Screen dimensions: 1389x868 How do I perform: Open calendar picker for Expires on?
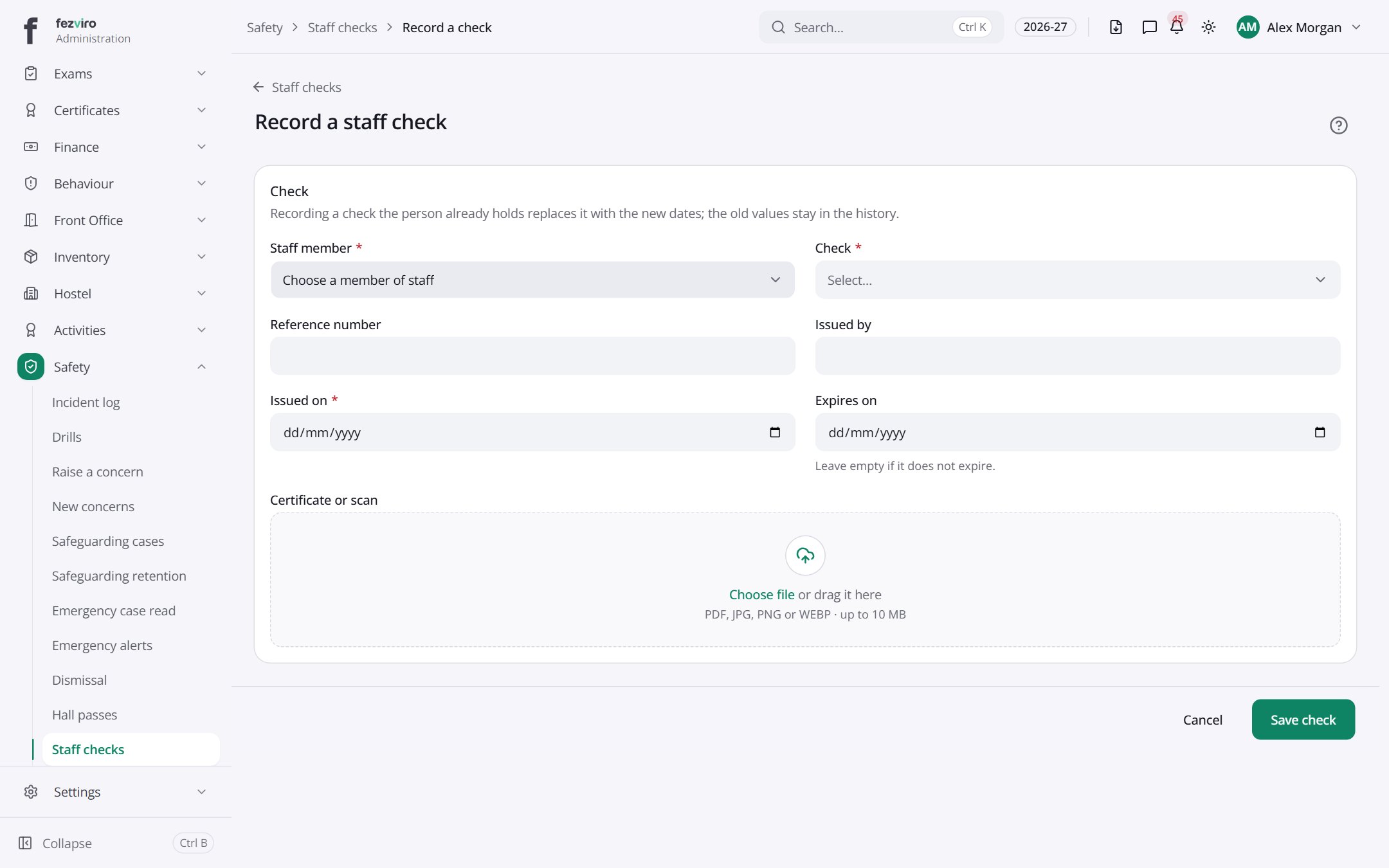click(1320, 432)
